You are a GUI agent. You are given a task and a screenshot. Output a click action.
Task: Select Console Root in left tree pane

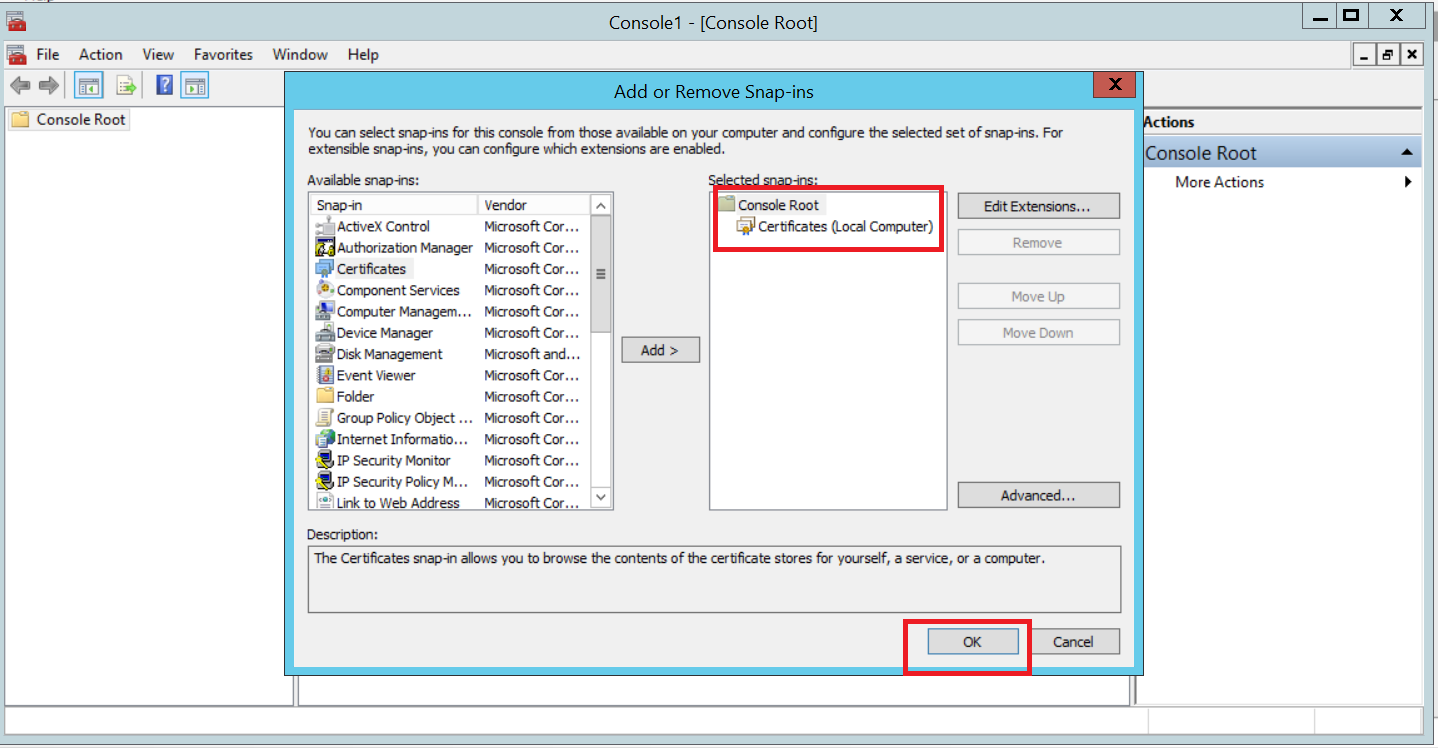pos(81,120)
